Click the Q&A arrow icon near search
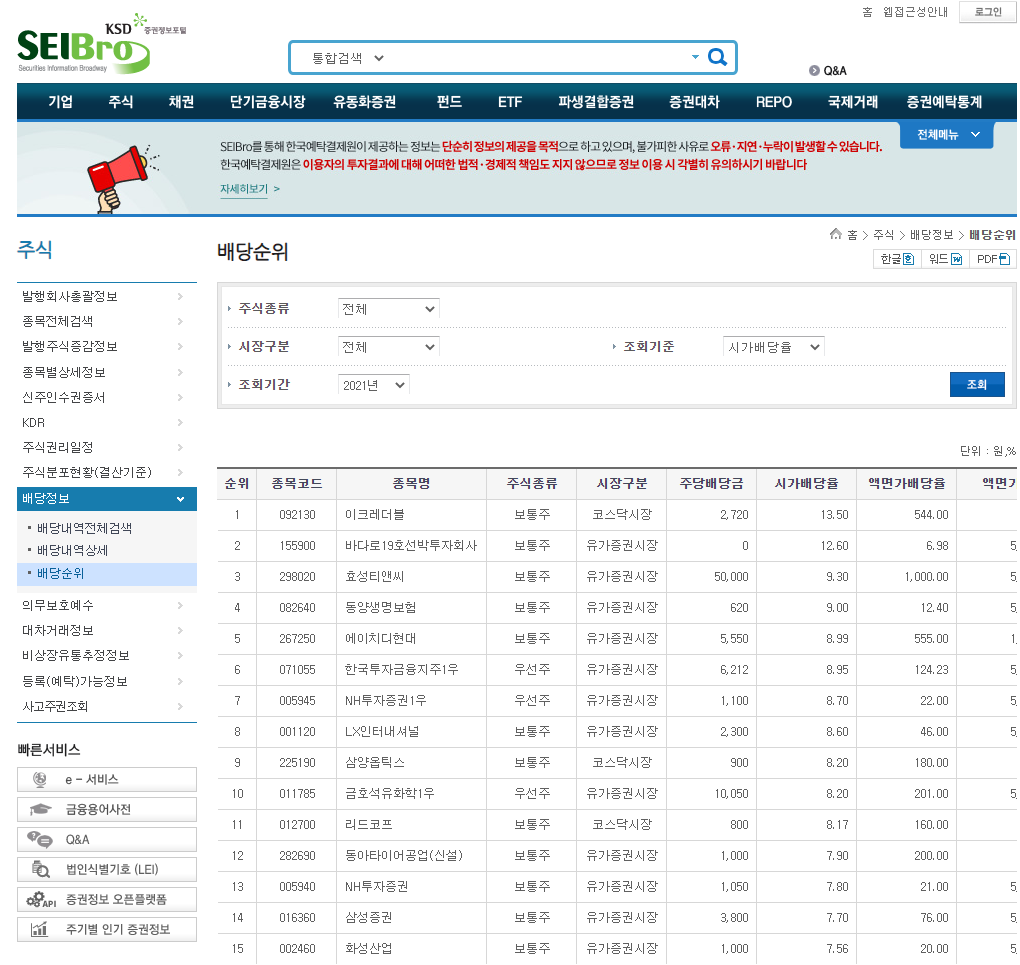The height and width of the screenshot is (965, 1020). point(814,70)
